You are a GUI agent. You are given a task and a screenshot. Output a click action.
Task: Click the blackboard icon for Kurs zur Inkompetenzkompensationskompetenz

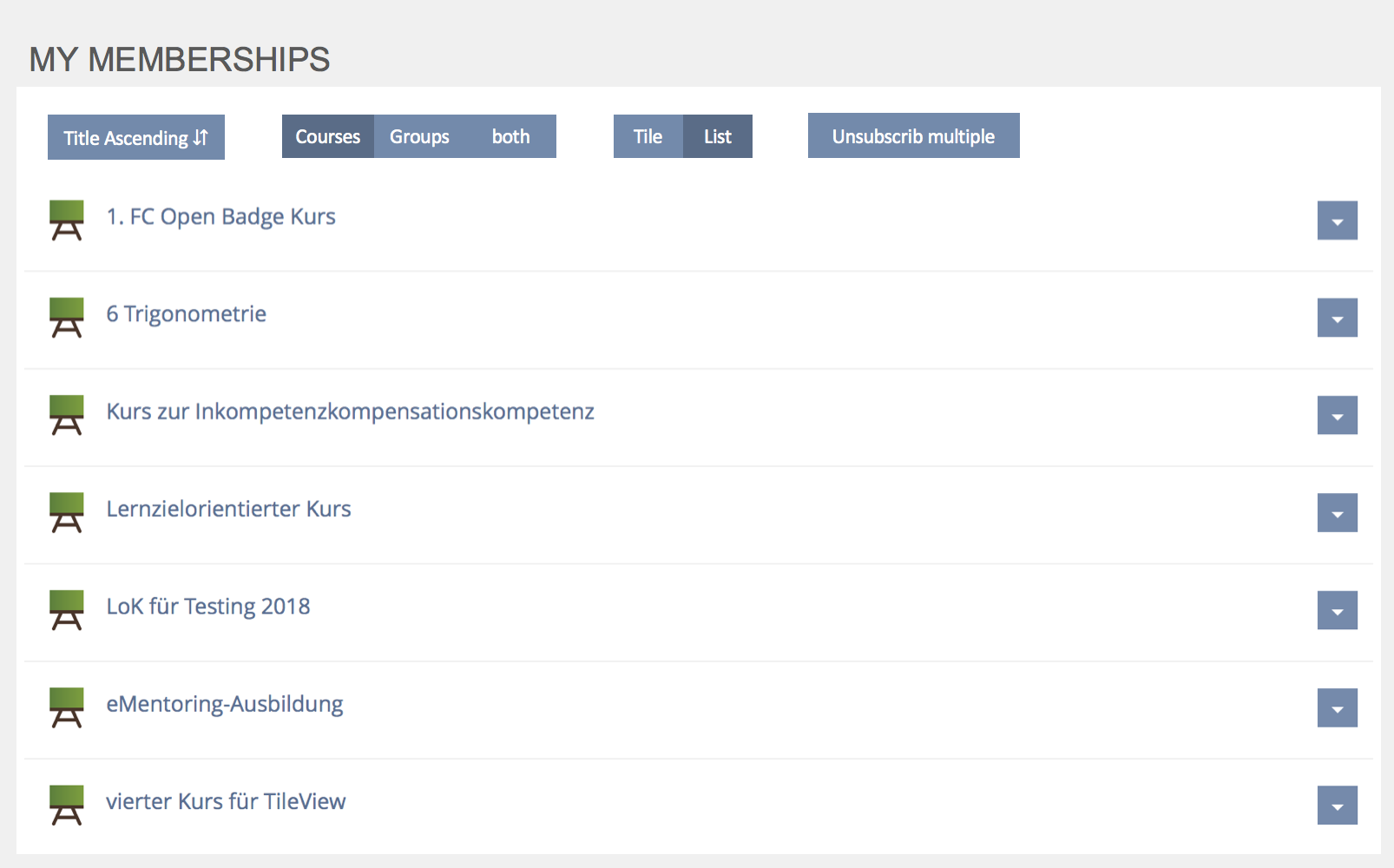(x=66, y=415)
